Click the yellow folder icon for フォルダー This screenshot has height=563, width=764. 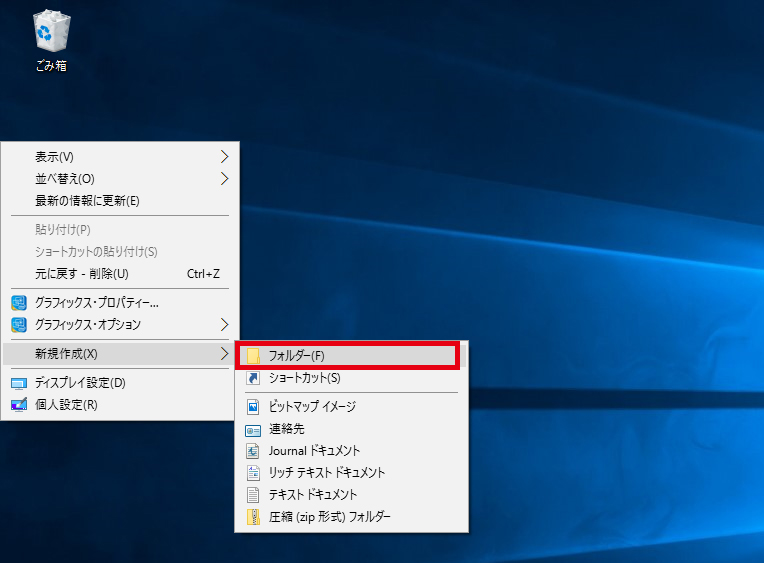coord(253,356)
